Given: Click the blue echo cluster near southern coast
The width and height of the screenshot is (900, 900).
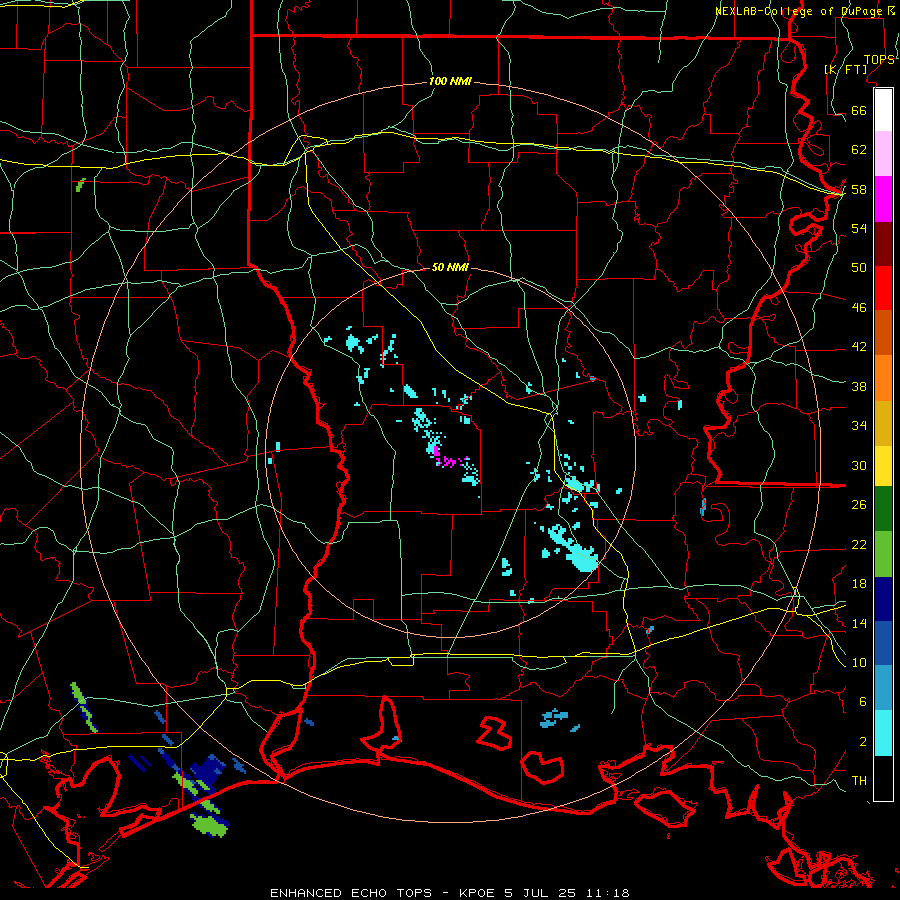Looking at the screenshot, I should pyautogui.click(x=554, y=718).
